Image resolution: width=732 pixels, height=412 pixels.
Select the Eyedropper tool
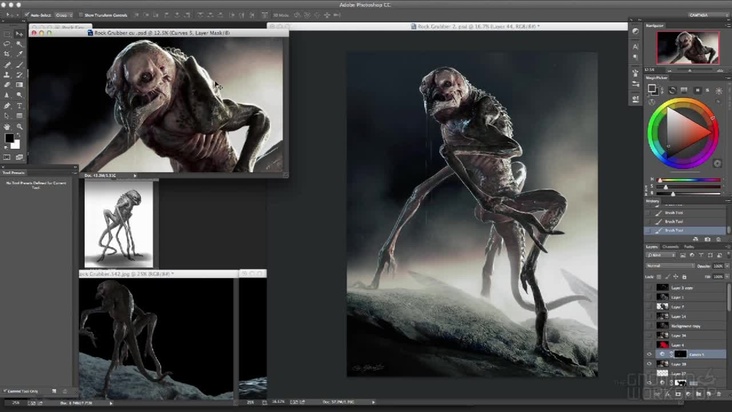[20, 53]
